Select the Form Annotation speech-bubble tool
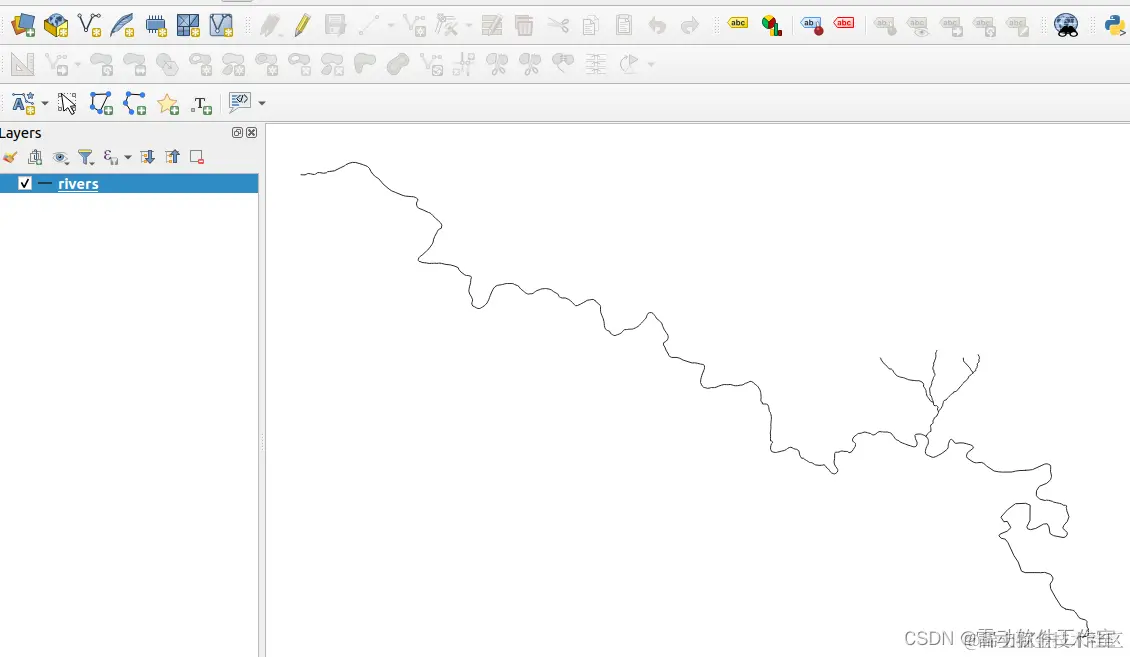Screen dimensions: 1130x657 (x=239, y=102)
